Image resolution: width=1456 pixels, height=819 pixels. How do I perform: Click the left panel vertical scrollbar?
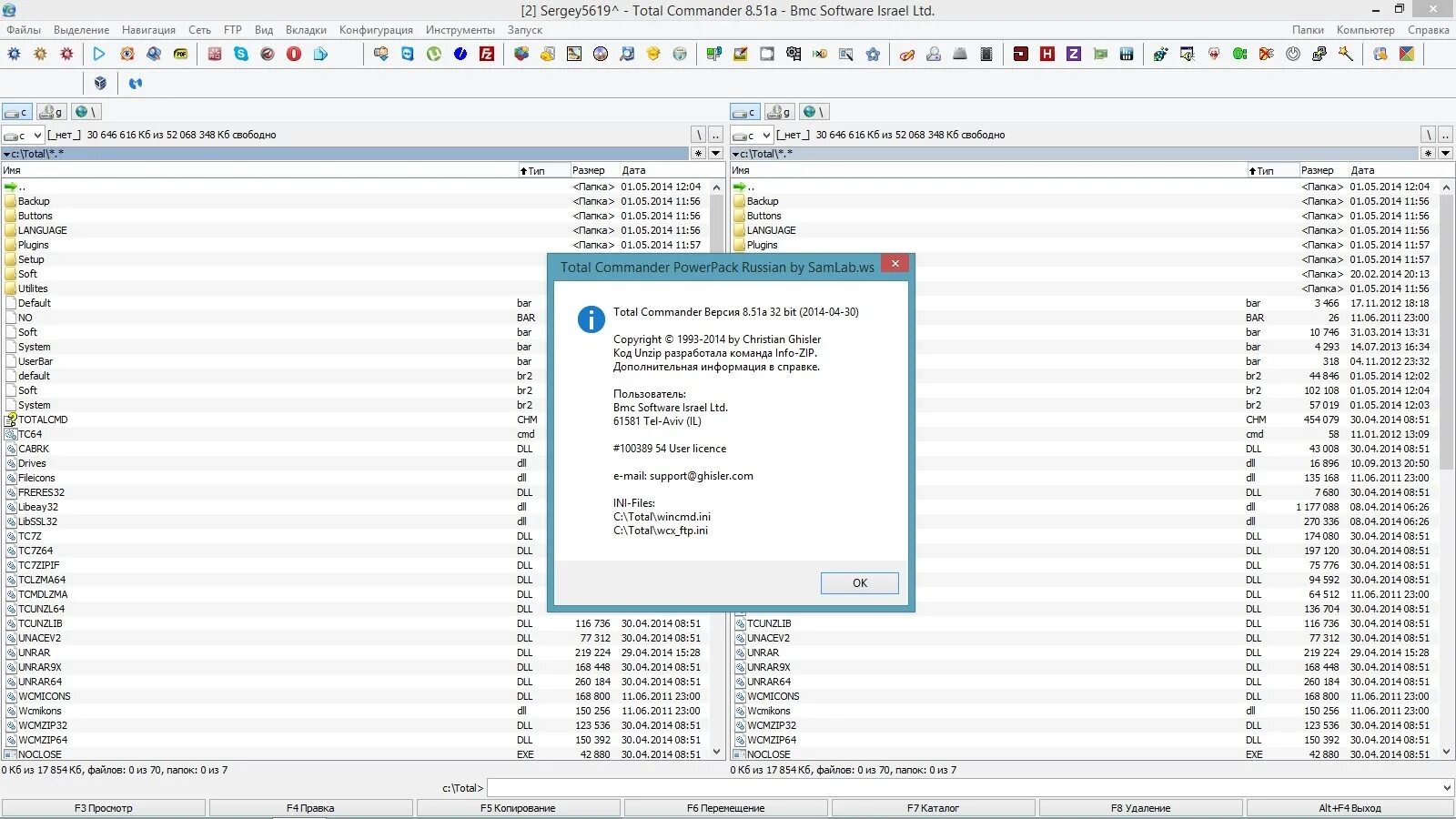coord(716,470)
